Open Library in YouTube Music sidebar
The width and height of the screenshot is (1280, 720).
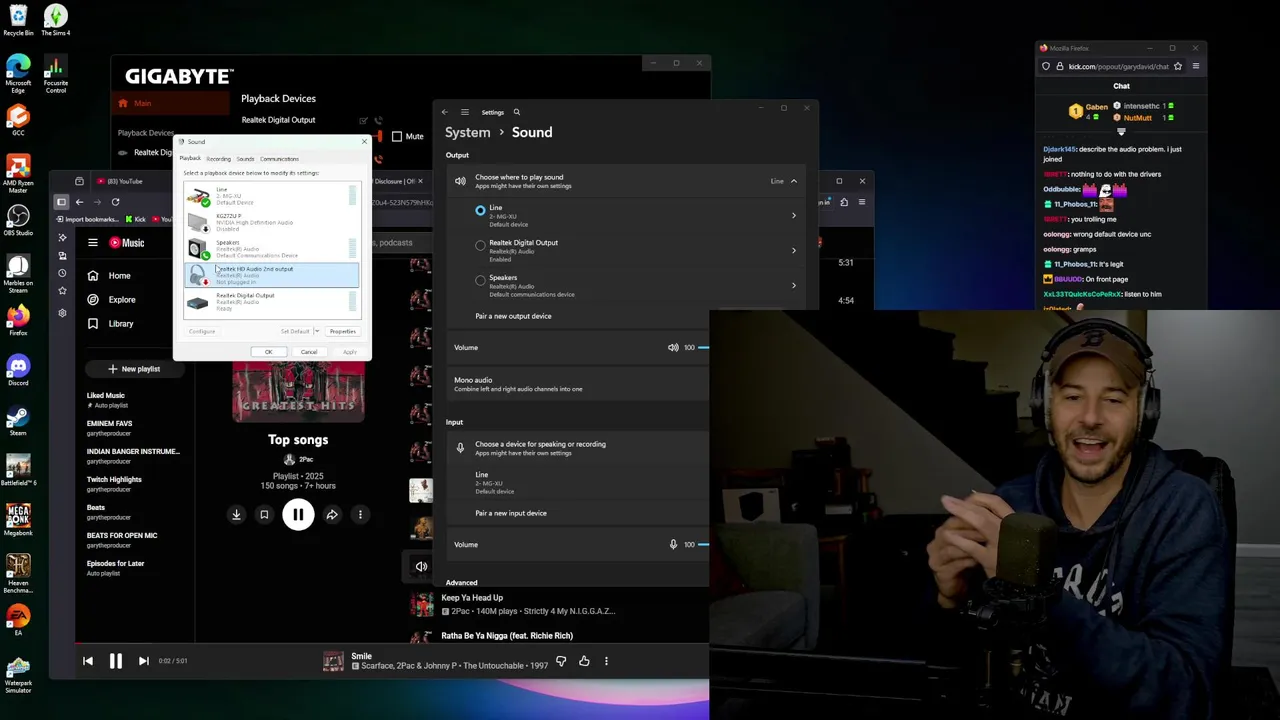tap(111, 324)
